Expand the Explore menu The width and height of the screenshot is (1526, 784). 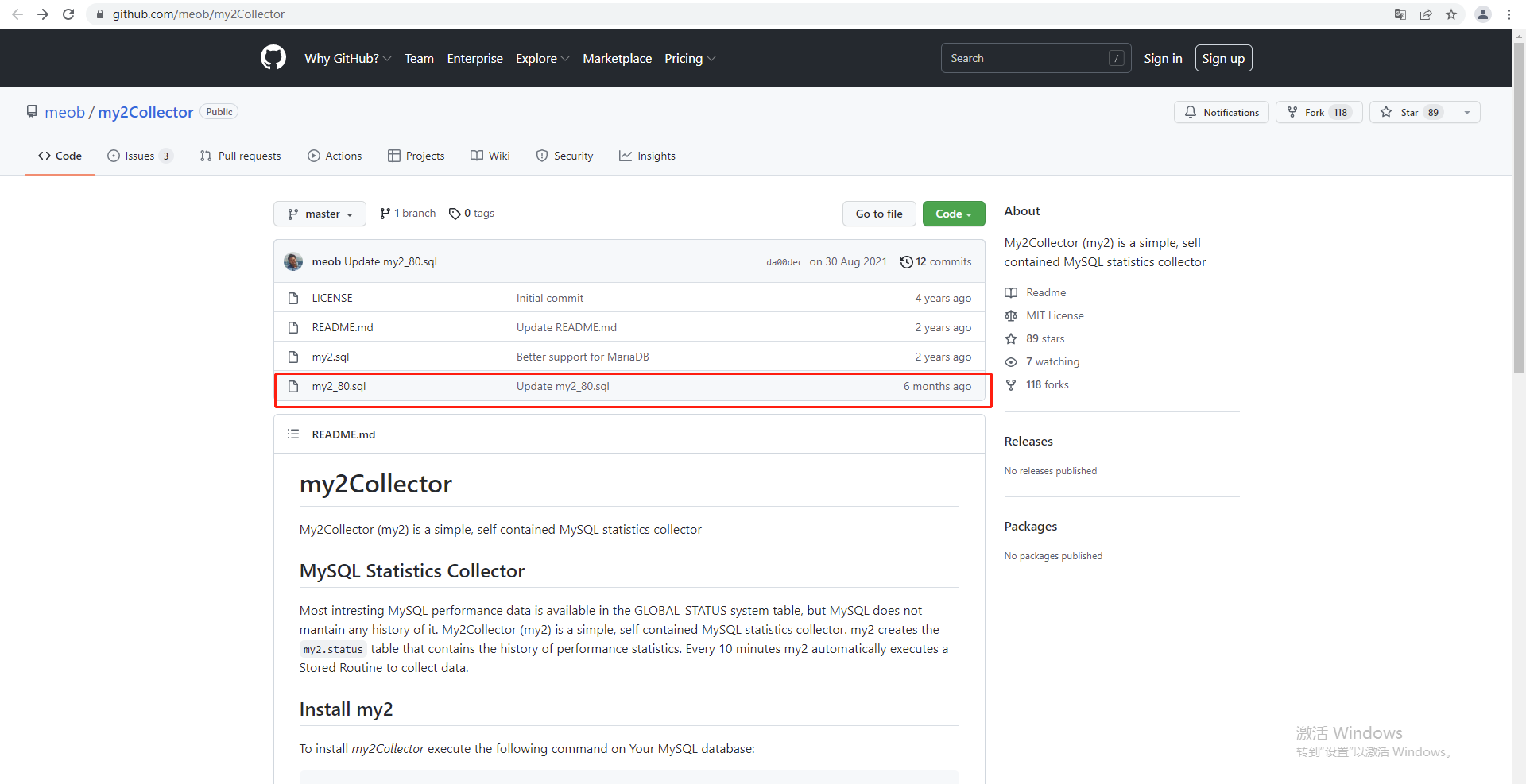(542, 58)
